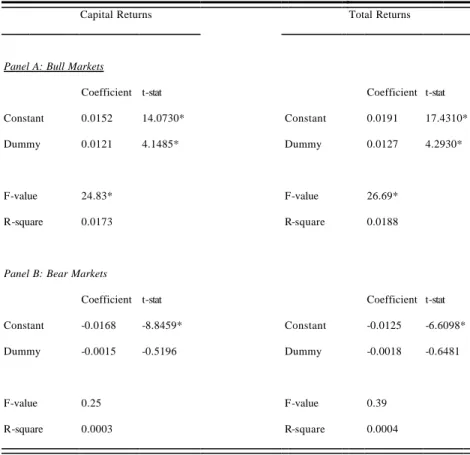The width and height of the screenshot is (470, 455).
Task: Click the t-stat header above -6.6098*
Action: pyautogui.click(x=435, y=300)
